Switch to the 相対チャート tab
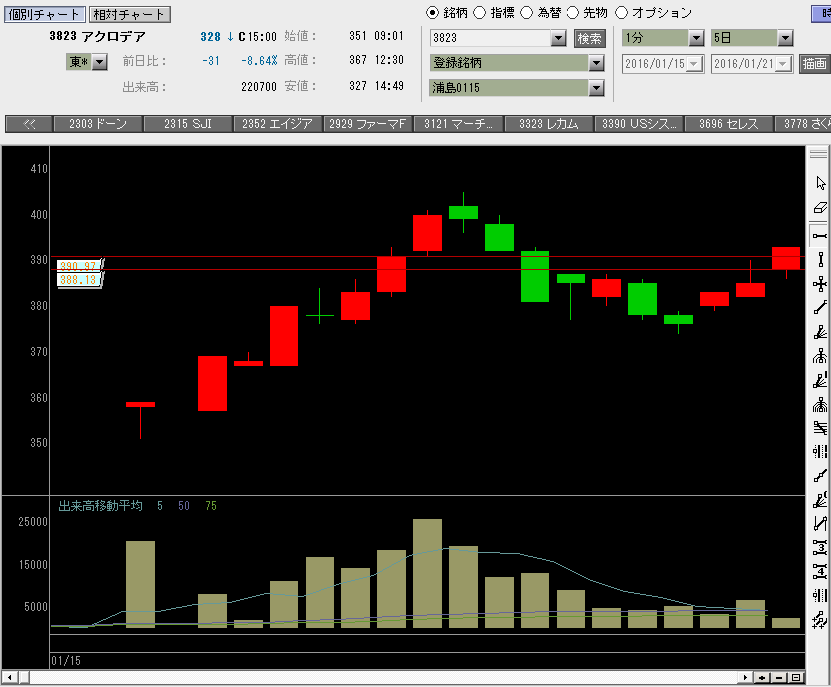This screenshot has width=831, height=687. tap(129, 14)
